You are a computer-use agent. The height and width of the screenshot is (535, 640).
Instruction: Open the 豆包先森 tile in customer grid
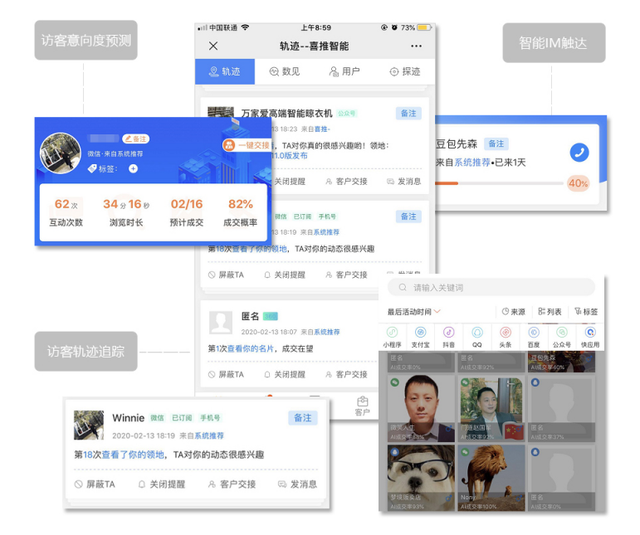click(x=561, y=362)
